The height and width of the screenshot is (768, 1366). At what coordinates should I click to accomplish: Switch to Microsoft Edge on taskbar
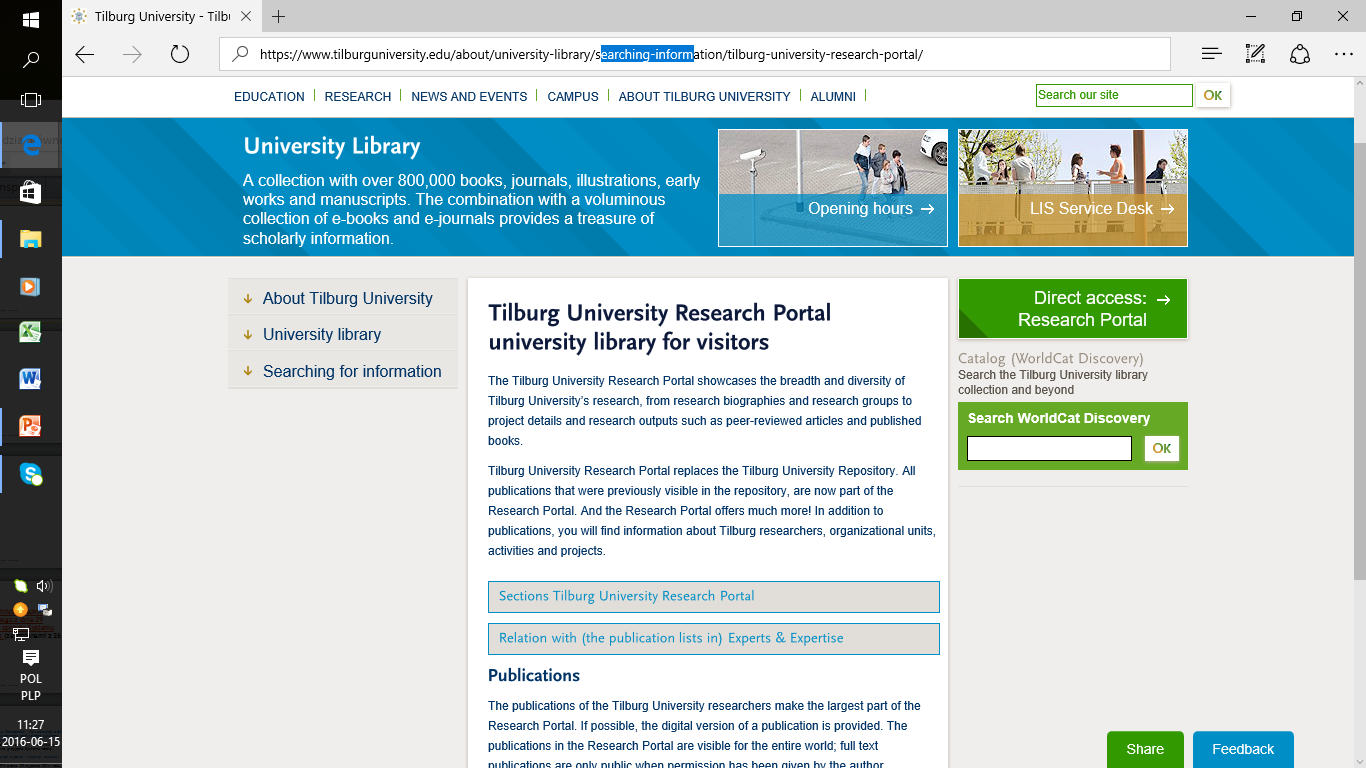(31, 146)
